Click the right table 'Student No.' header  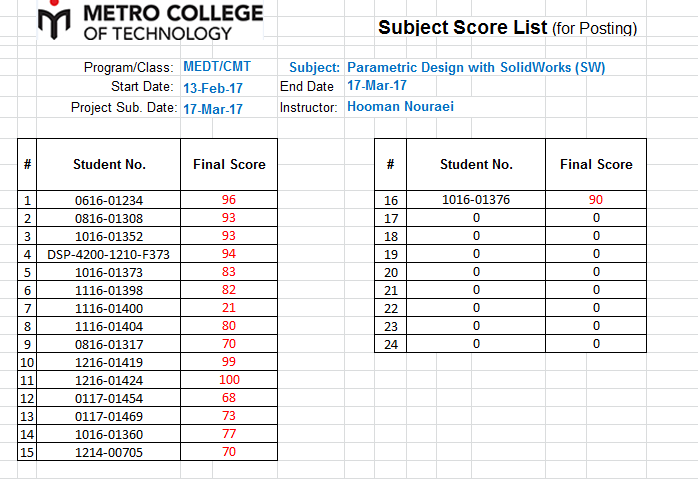(x=476, y=164)
